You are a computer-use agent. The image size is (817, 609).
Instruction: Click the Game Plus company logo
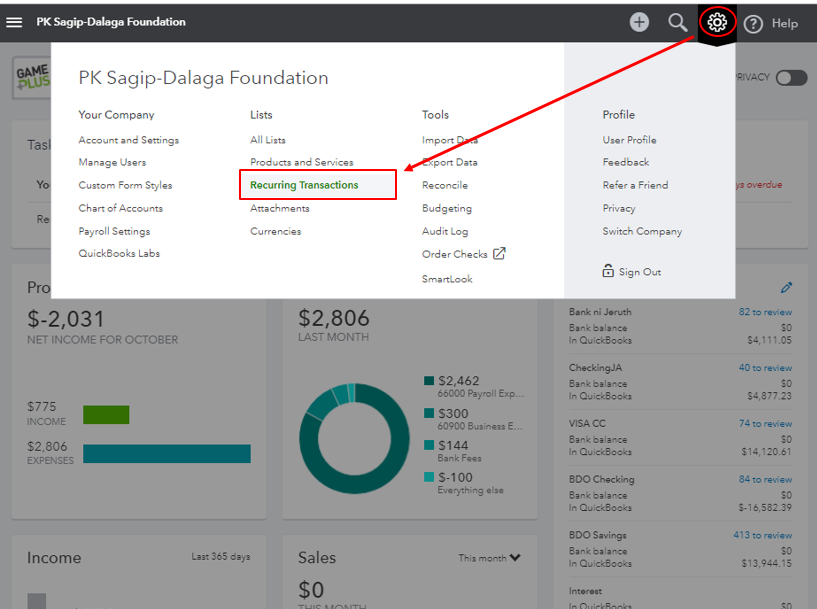[32, 78]
